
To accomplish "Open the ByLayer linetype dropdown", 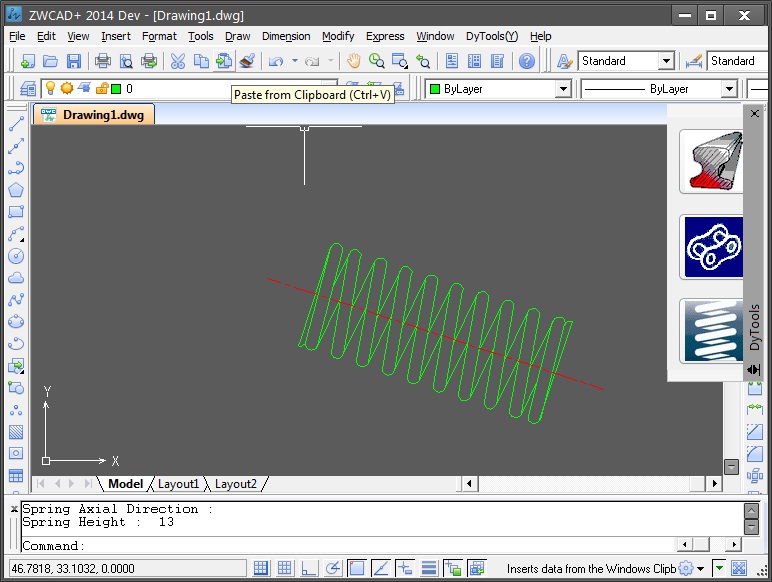I will [728, 89].
